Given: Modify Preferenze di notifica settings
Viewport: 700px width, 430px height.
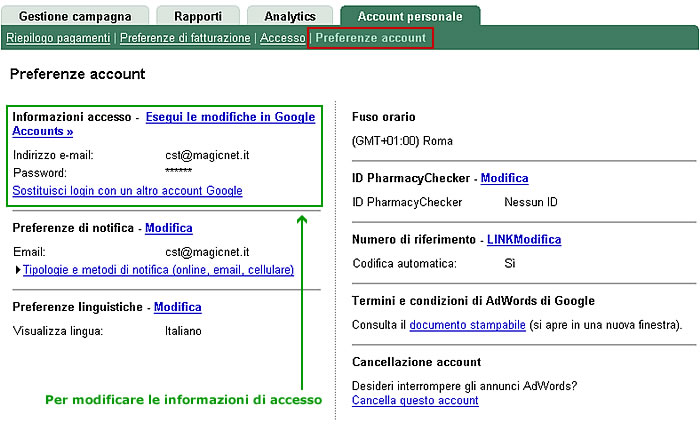Looking at the screenshot, I should point(169,228).
